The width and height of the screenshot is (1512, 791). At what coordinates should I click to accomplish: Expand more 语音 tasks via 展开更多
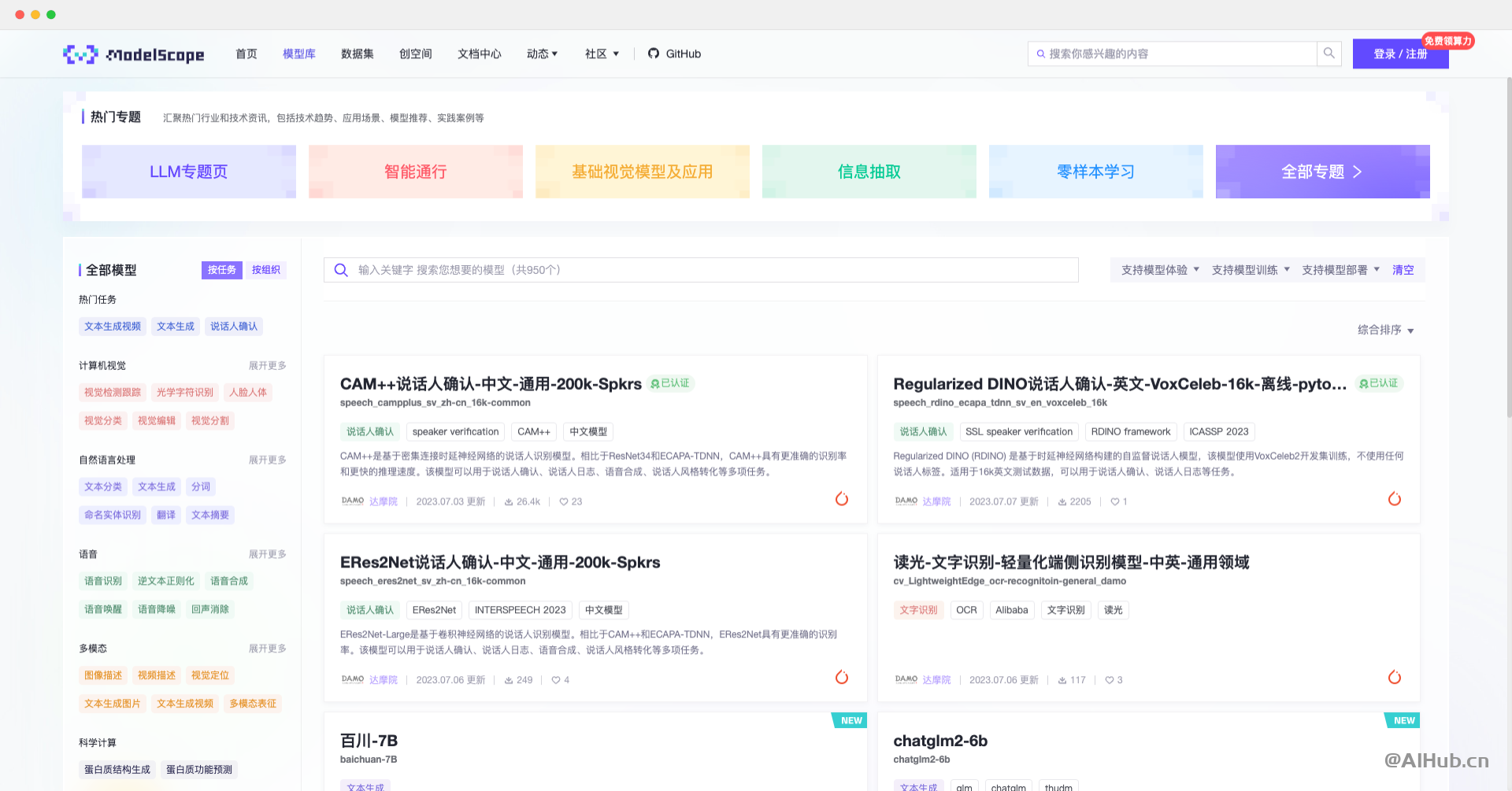[268, 555]
